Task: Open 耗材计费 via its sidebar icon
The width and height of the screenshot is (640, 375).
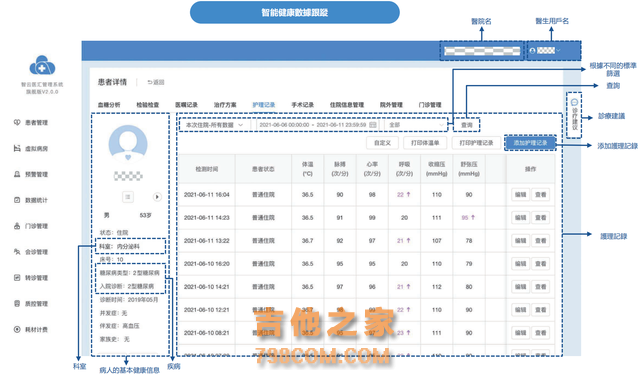Action: coord(17,329)
